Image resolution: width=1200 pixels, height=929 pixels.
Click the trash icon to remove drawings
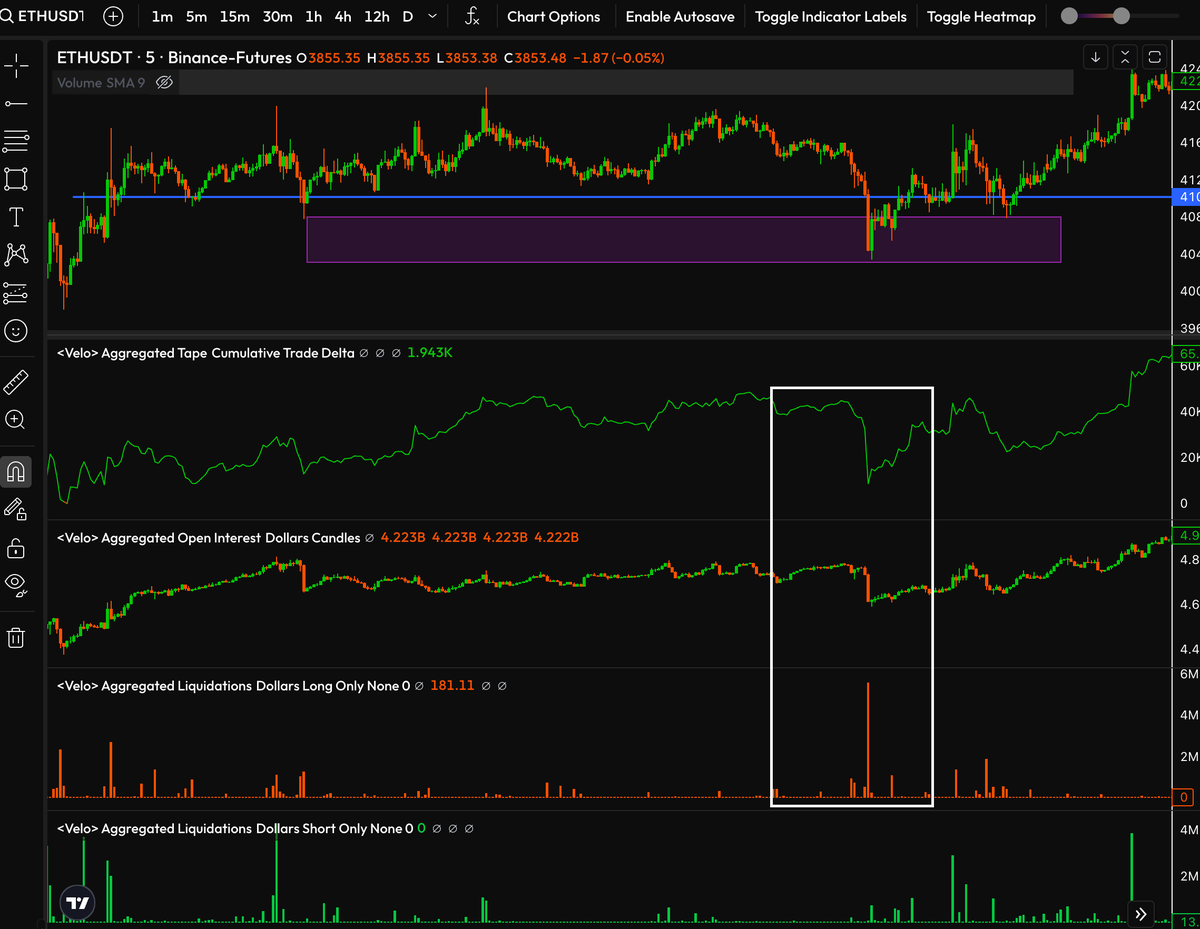16,637
